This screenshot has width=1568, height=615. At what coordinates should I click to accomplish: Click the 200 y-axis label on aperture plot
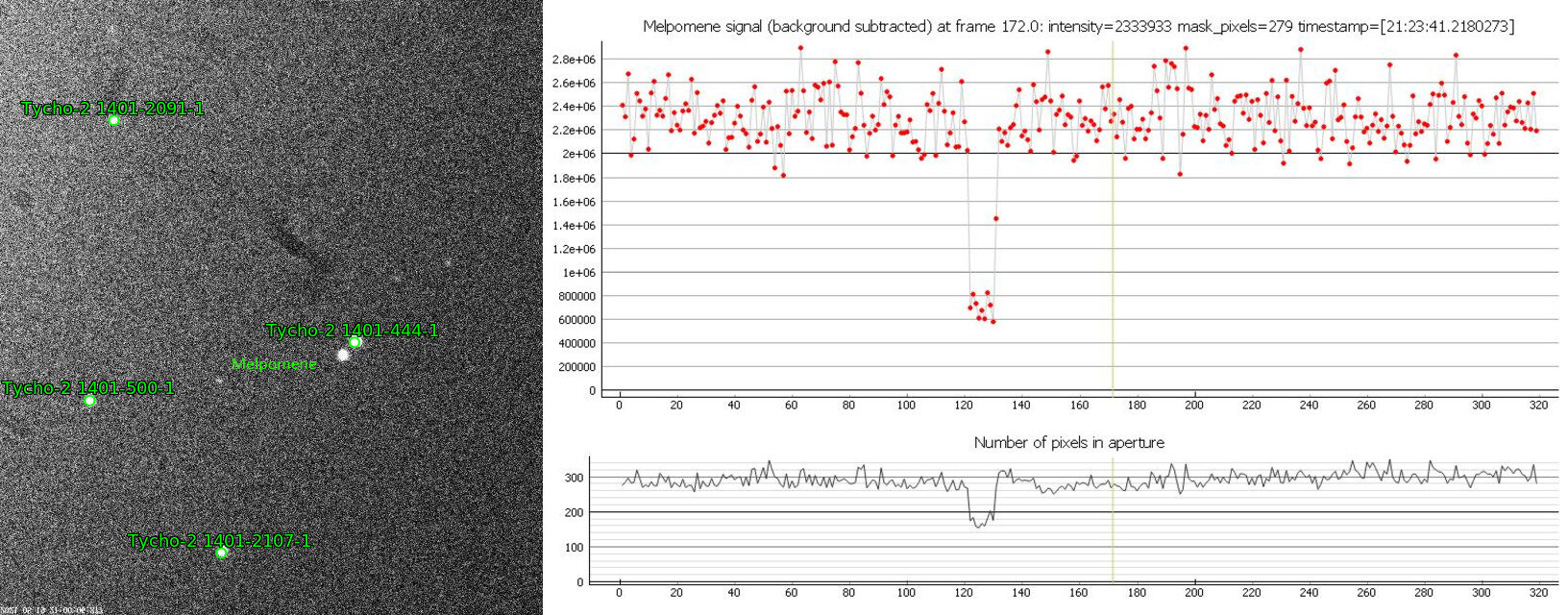click(x=574, y=513)
